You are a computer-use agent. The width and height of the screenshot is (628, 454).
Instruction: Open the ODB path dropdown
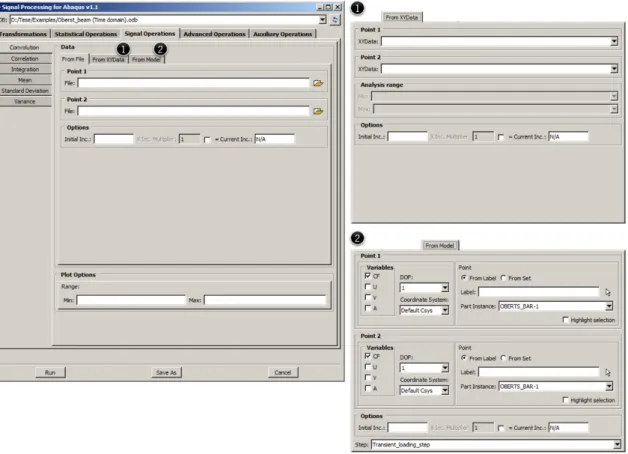point(322,20)
